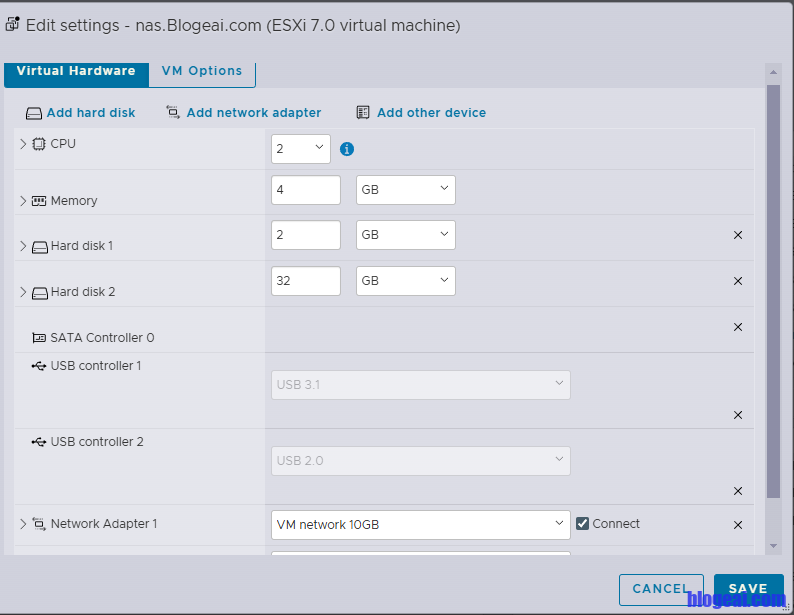The width and height of the screenshot is (794, 615).
Task: Remove SATA Controller 0 with X icon
Action: [x=738, y=327]
